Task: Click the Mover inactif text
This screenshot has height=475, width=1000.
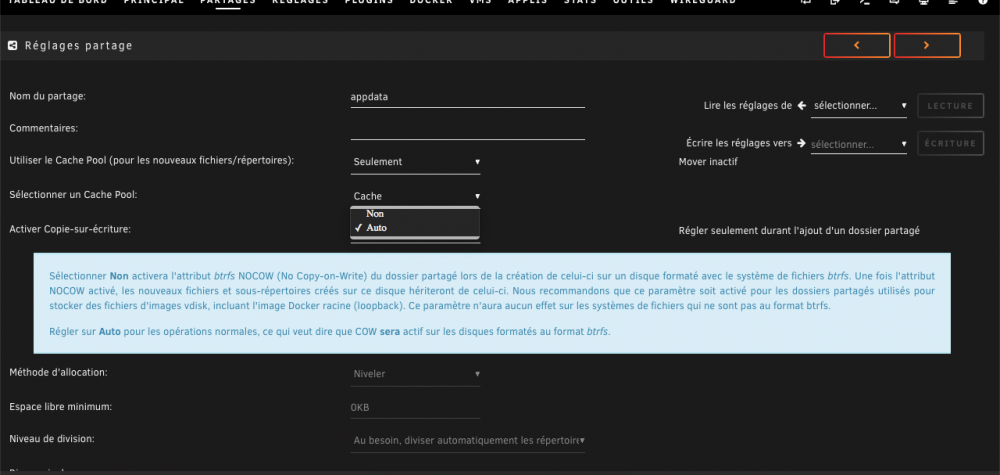Action: (x=708, y=162)
